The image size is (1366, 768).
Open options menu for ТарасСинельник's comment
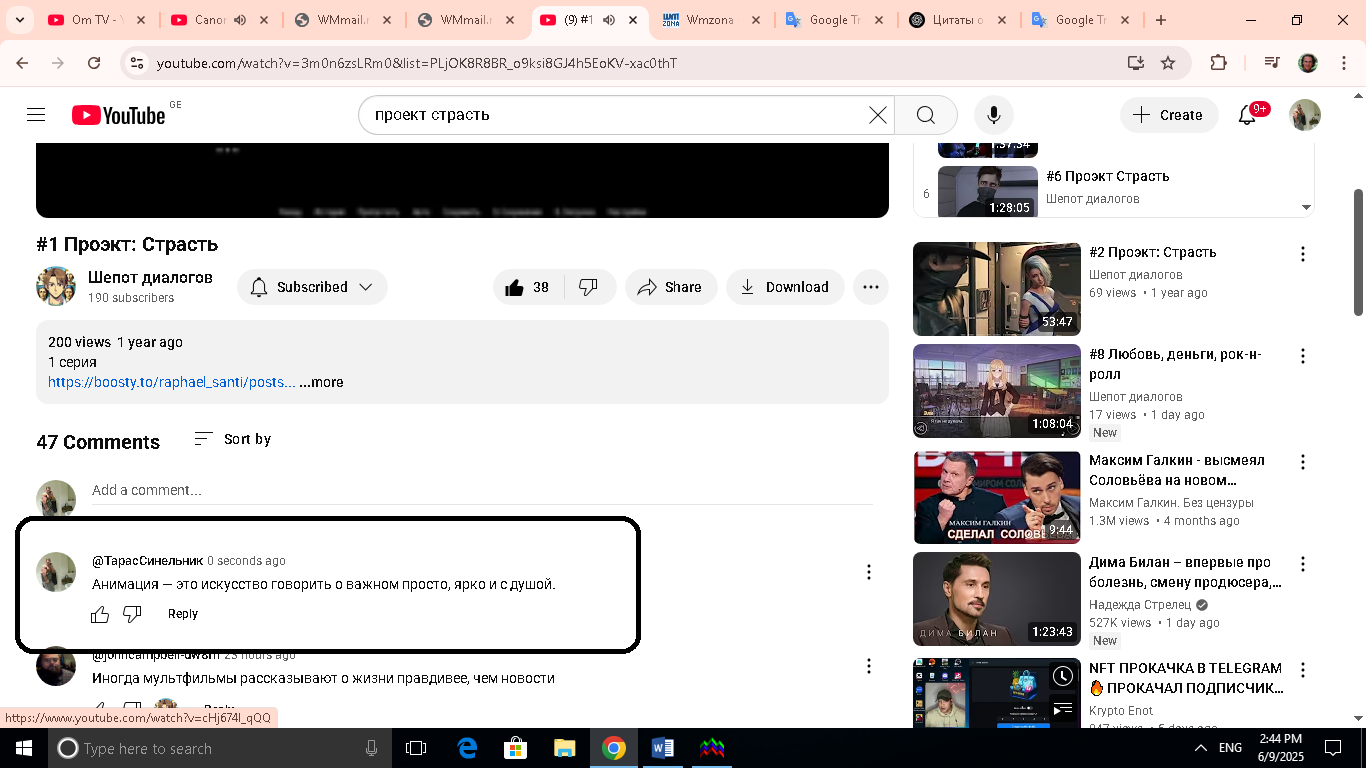click(x=869, y=572)
